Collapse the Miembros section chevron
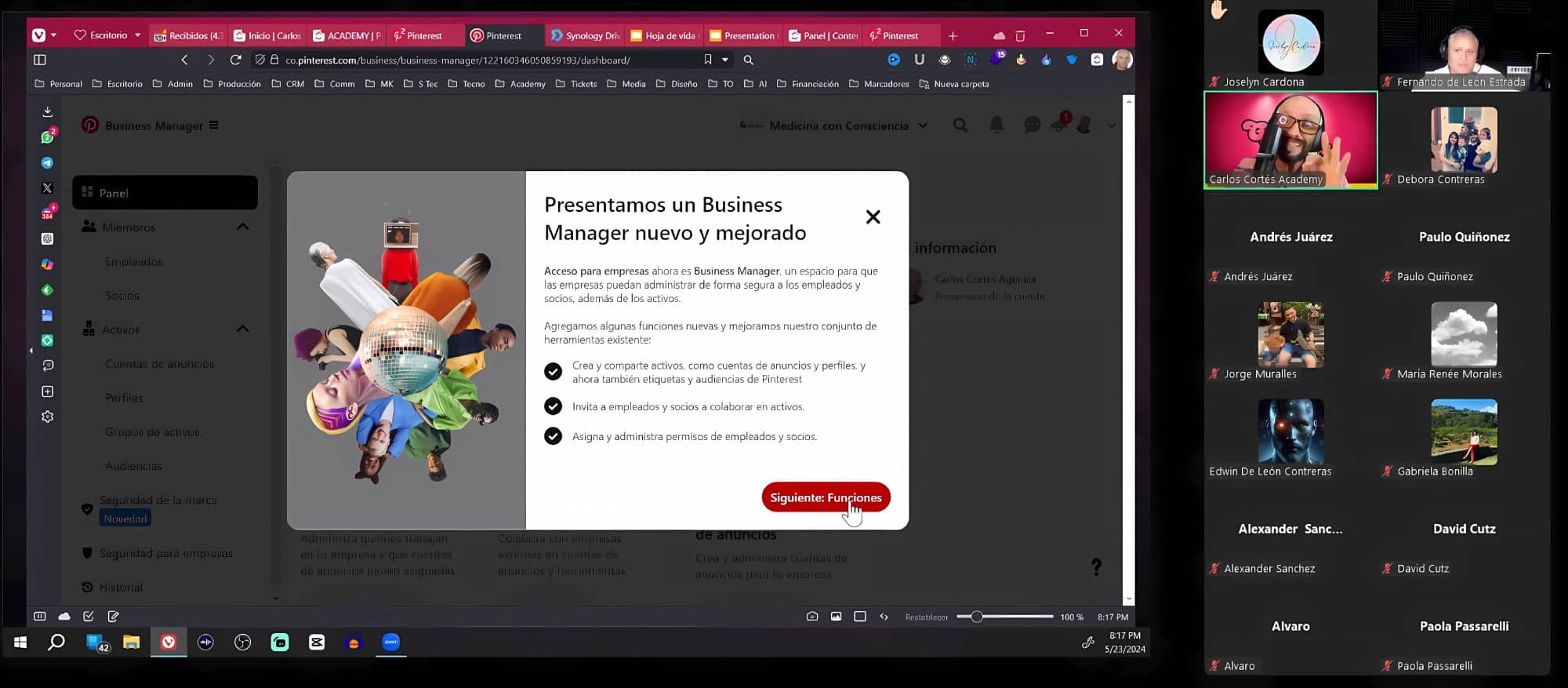 pos(242,227)
